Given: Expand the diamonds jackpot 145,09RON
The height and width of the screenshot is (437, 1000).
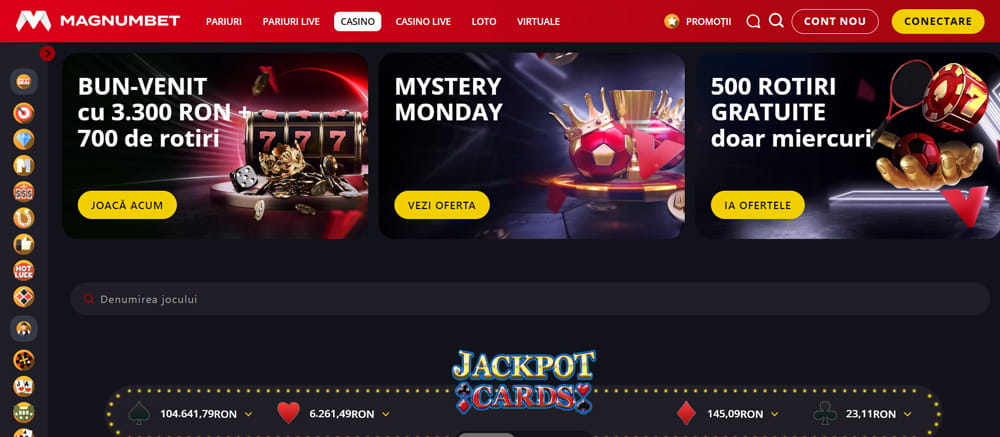Looking at the screenshot, I should pos(774,414).
